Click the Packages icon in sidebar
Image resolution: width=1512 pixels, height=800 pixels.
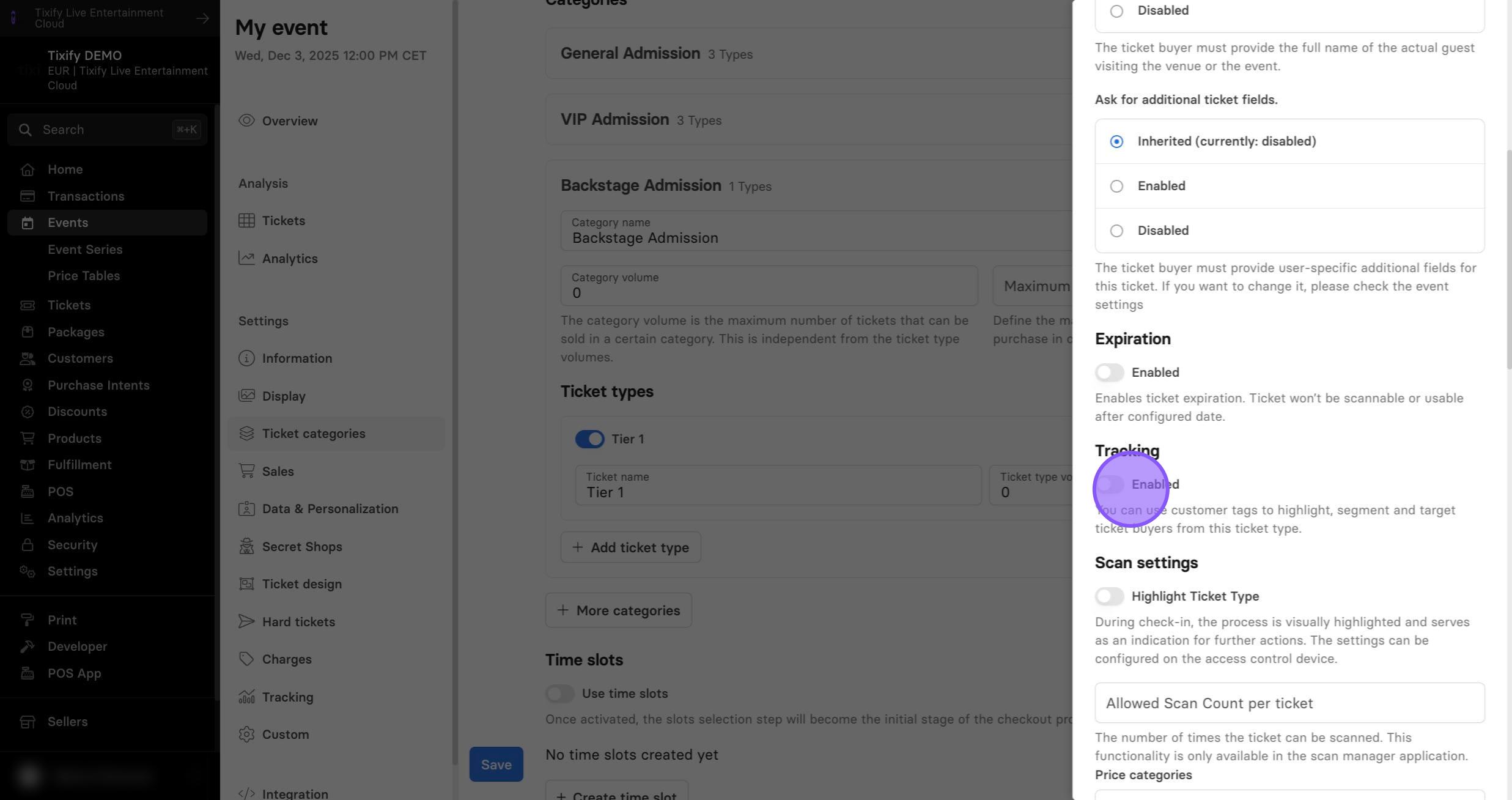[x=27, y=332]
